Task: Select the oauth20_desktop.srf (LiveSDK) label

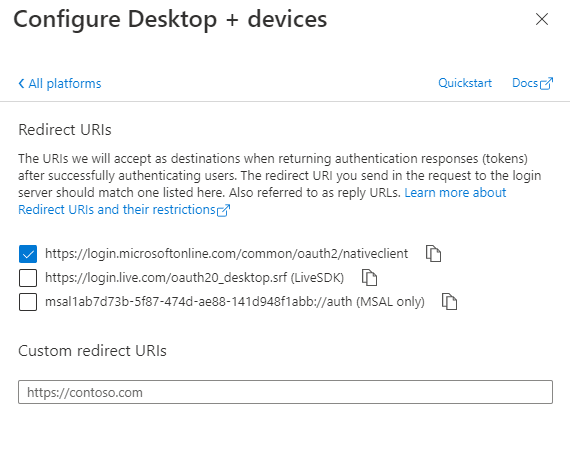Action: 194,278
